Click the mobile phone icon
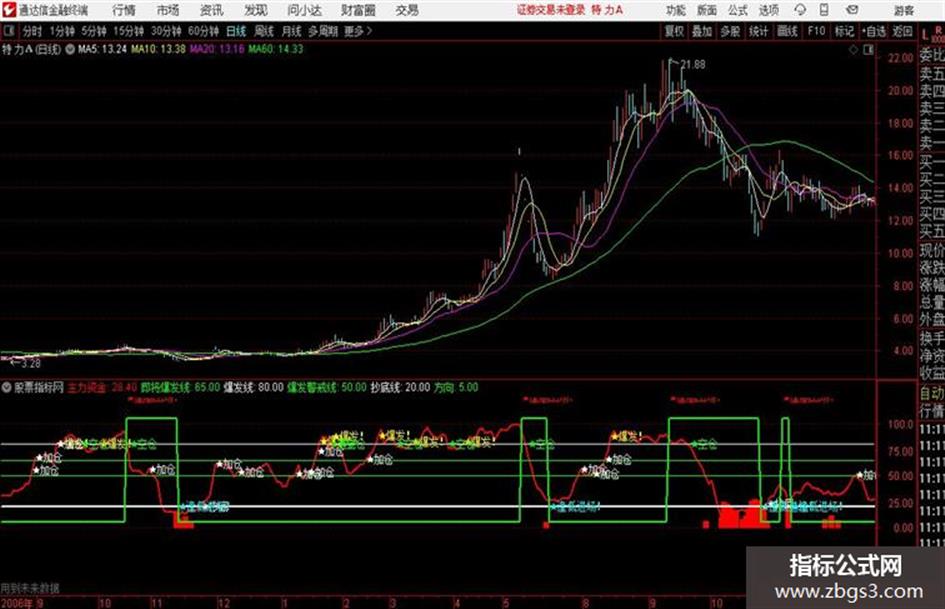The image size is (945, 609). click(824, 10)
